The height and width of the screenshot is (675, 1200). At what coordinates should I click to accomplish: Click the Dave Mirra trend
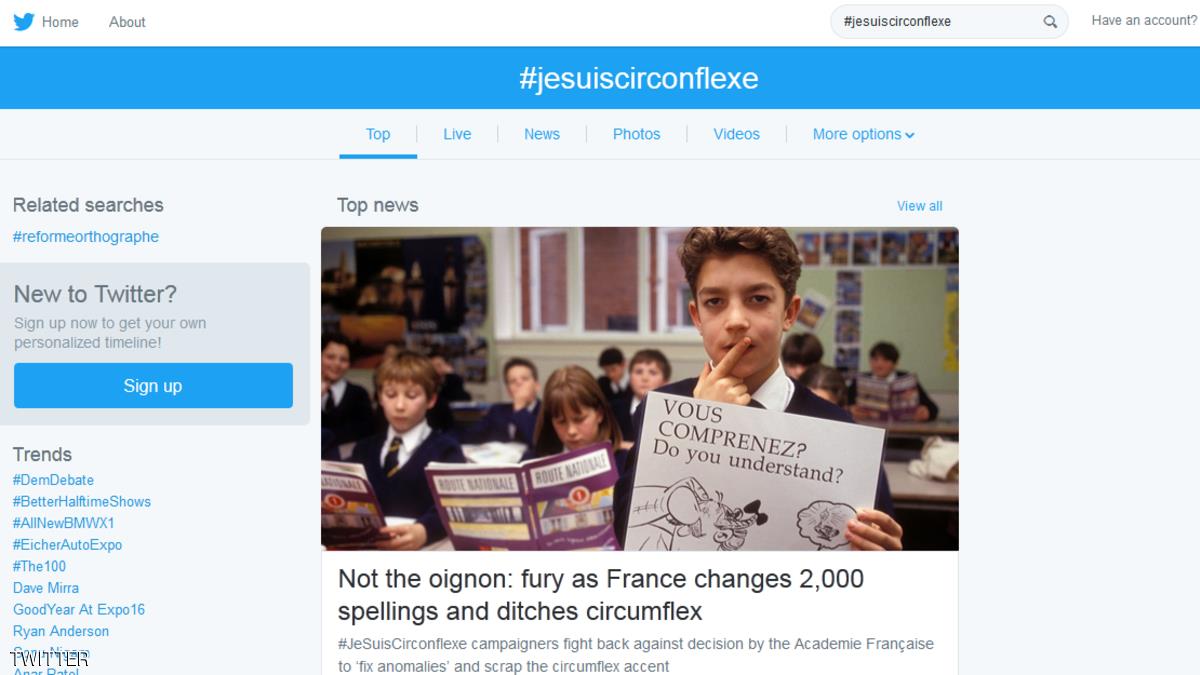tap(46, 588)
